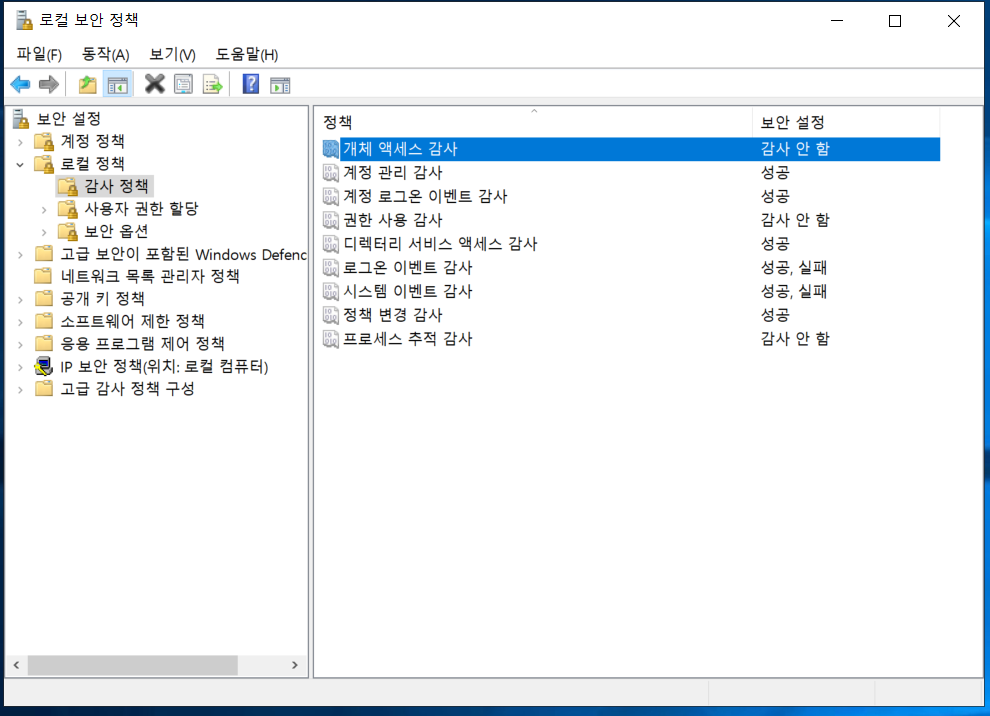Click the Forward arrow toolbar icon
990x716 pixels.
point(49,84)
